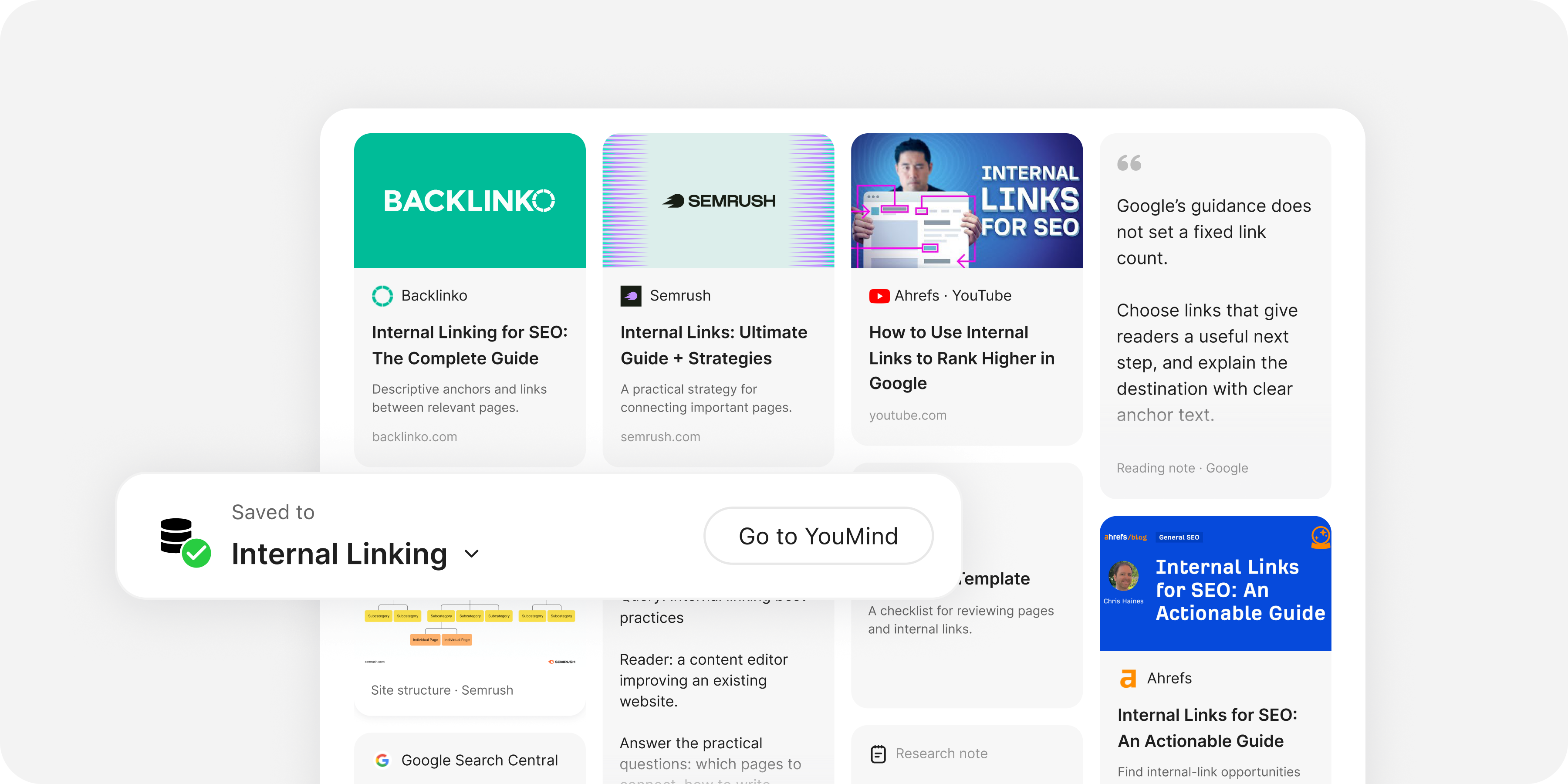Click the Research note clipboard icon
This screenshot has height=784, width=1568.
coord(879,754)
